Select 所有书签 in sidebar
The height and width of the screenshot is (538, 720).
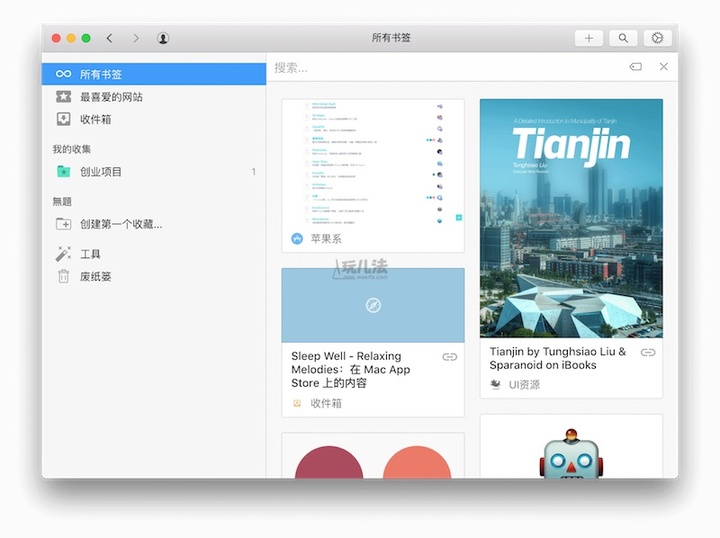(x=101, y=74)
